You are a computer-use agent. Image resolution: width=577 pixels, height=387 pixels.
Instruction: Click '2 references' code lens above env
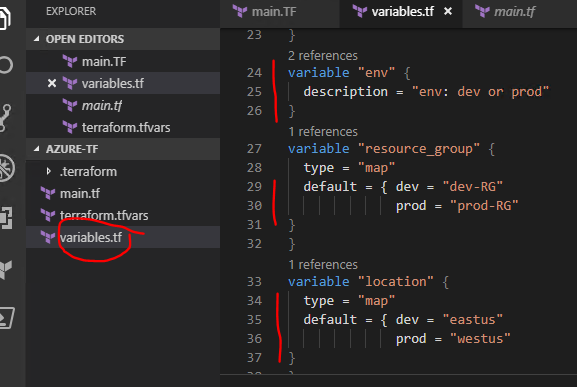(323, 56)
